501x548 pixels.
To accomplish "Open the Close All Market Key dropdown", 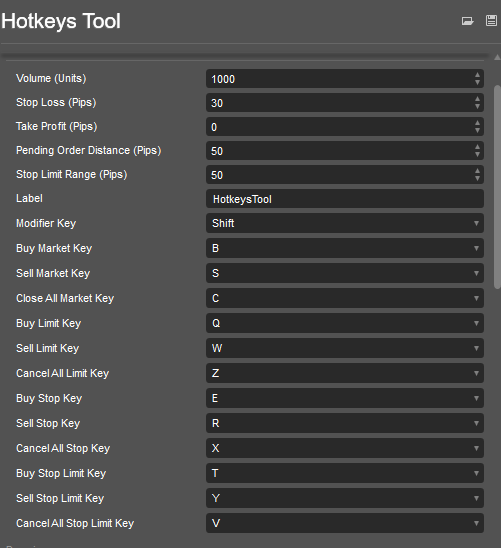I will click(345, 298).
